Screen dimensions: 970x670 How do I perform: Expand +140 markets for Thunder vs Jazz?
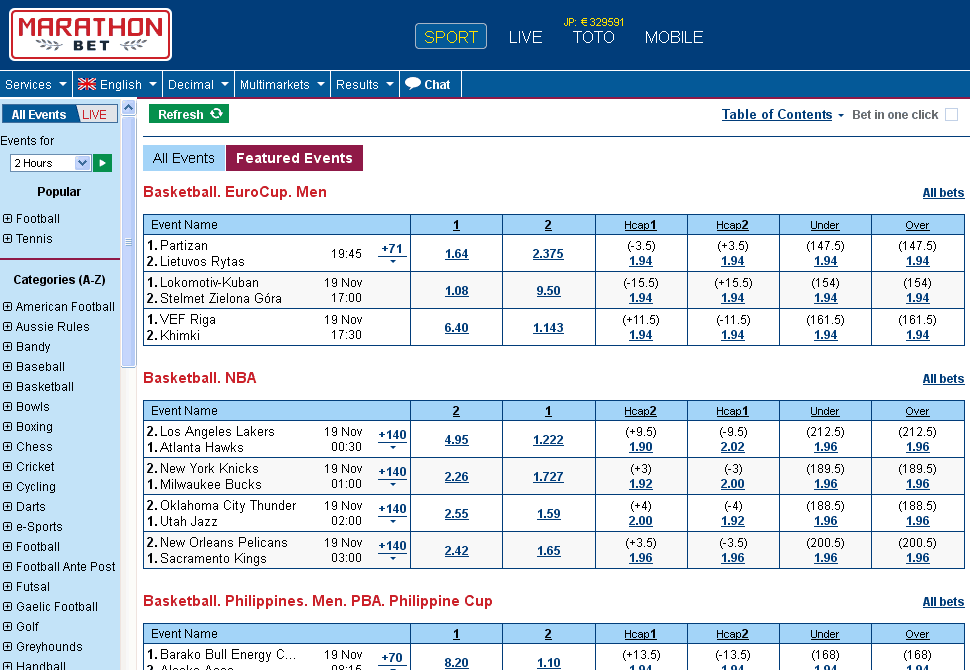pyautogui.click(x=392, y=513)
